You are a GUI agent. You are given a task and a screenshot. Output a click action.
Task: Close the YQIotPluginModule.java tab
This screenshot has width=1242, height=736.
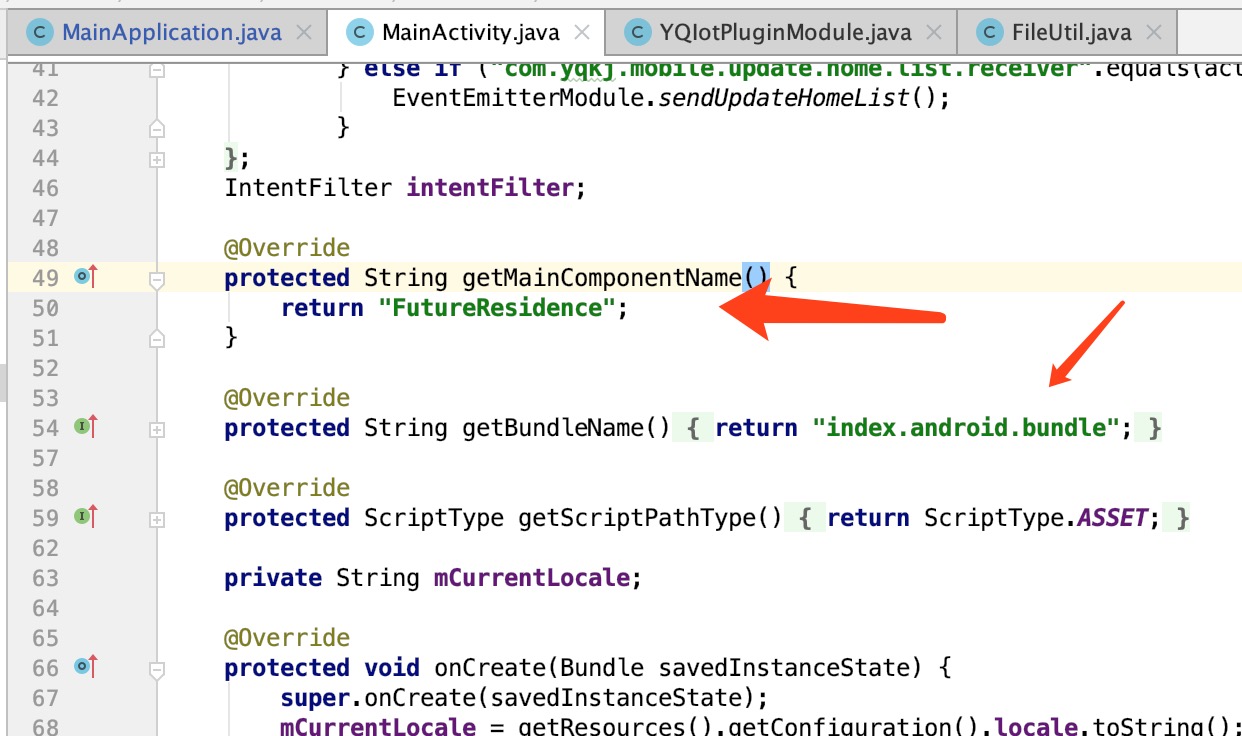click(x=934, y=32)
